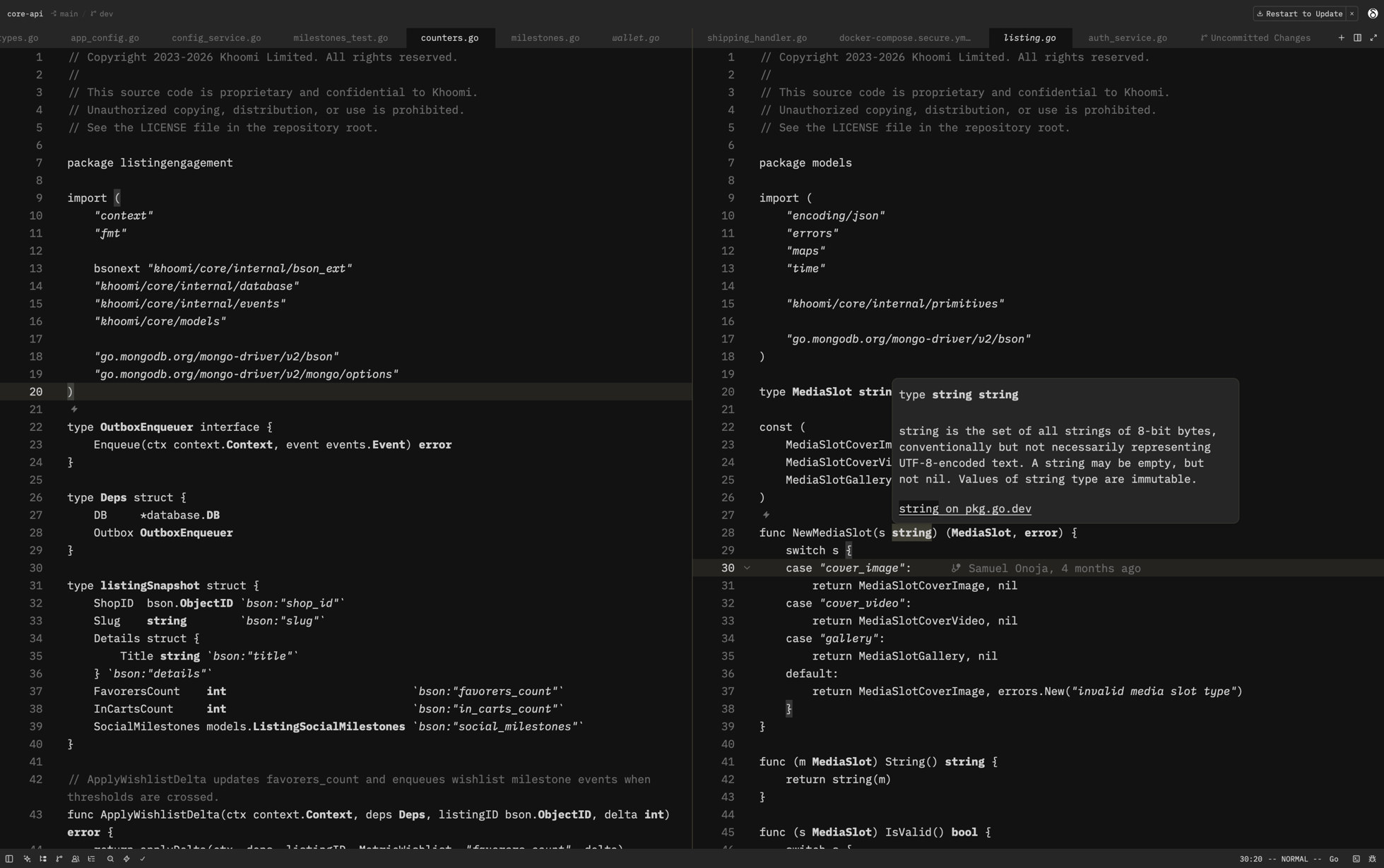Click the app_config.go tab
The height and width of the screenshot is (868, 1384).
pos(105,37)
